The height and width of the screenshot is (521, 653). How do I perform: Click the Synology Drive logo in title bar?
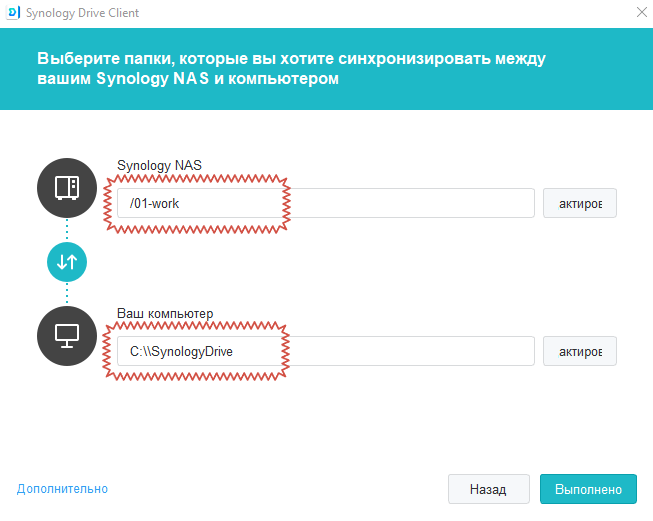(13, 13)
